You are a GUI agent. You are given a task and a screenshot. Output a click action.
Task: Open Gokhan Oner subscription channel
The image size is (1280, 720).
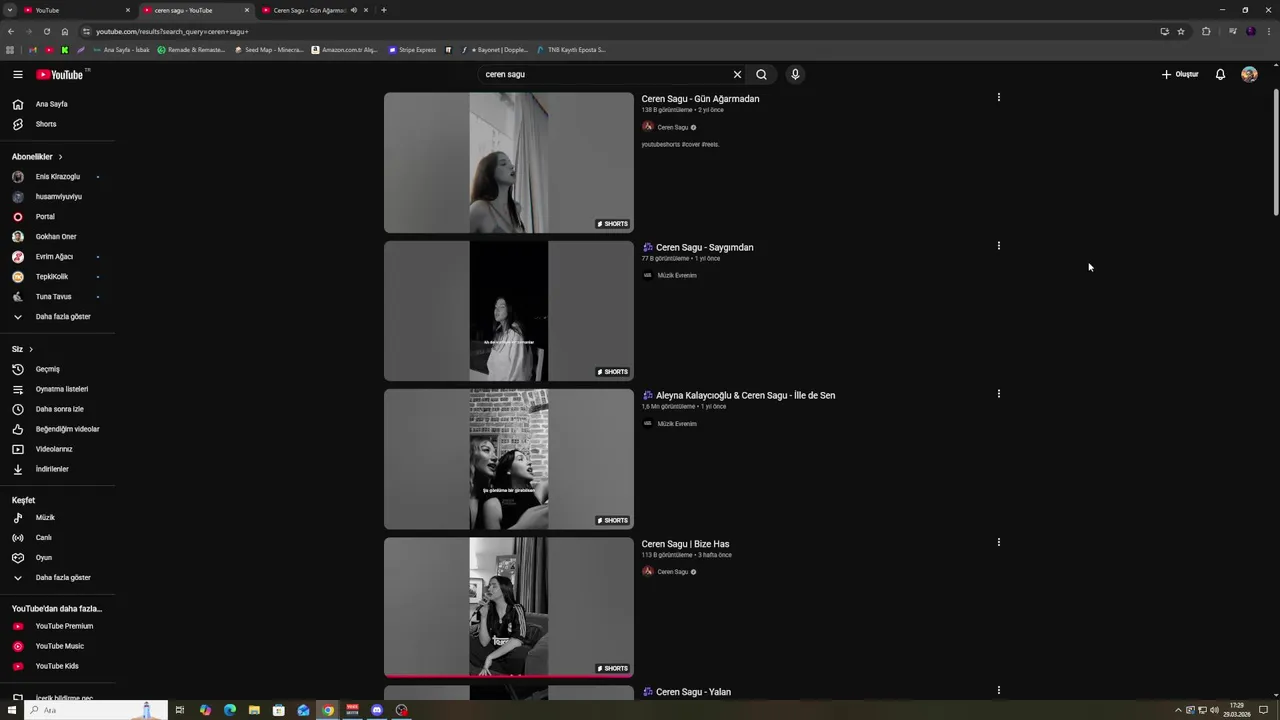(57, 237)
